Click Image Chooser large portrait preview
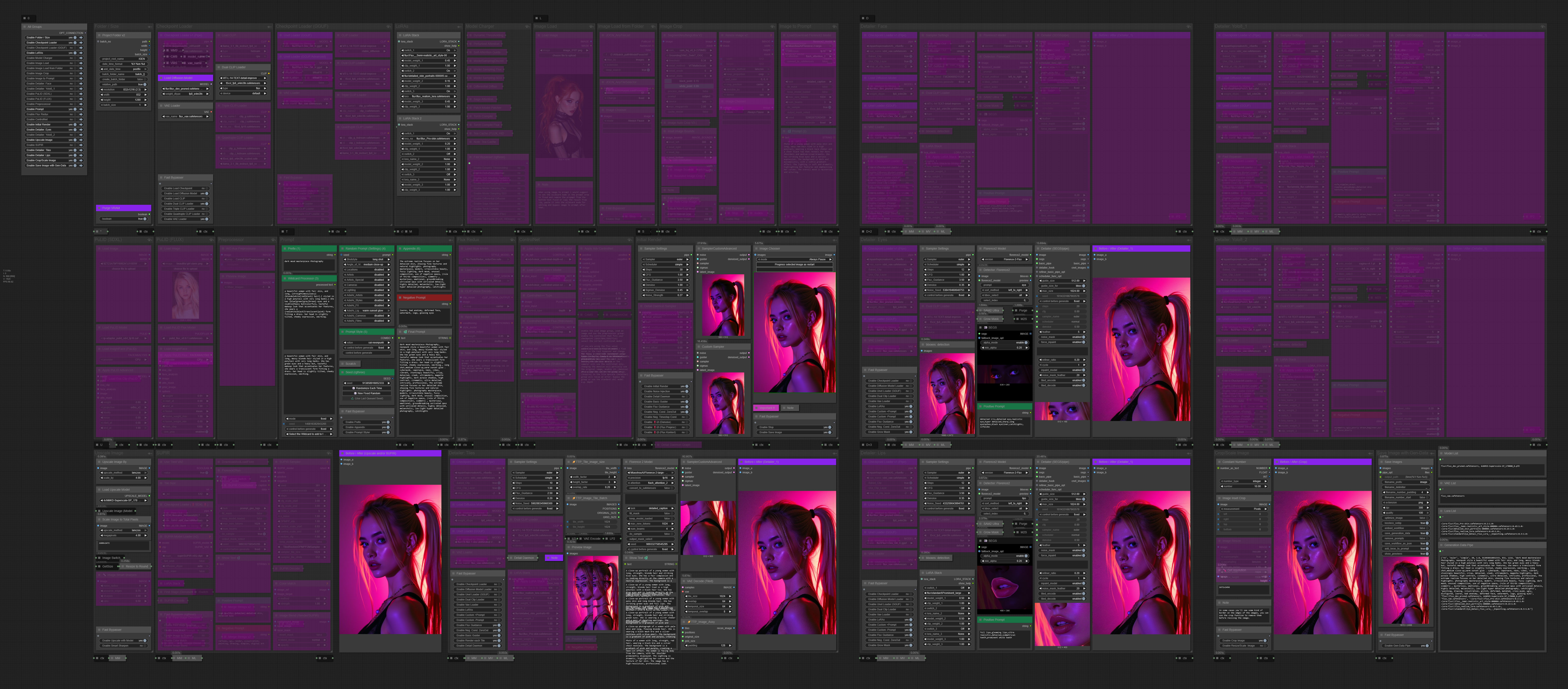Screen dimensions: 1568x689 [795, 332]
